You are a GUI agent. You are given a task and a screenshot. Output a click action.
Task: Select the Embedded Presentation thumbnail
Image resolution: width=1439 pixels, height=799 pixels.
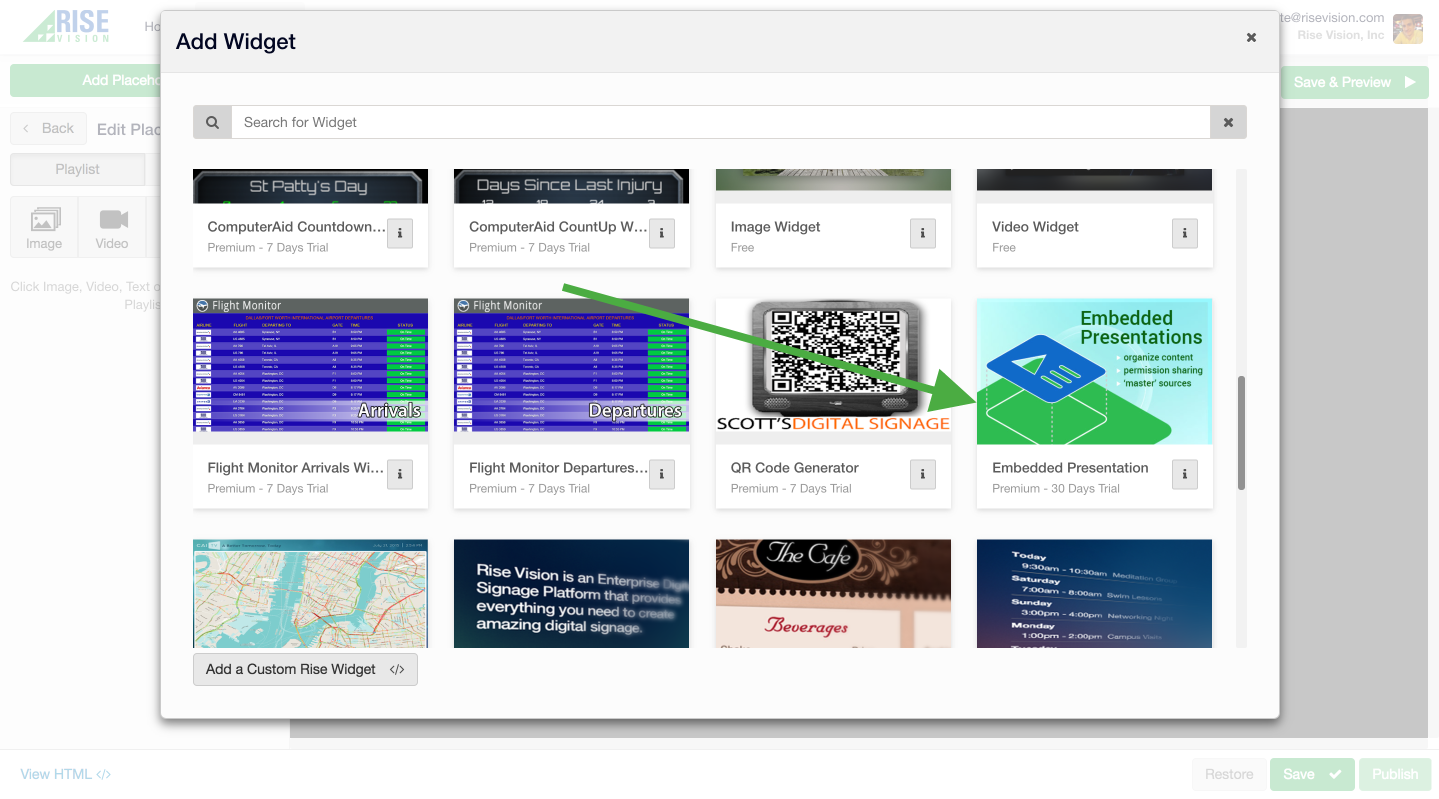[1095, 371]
